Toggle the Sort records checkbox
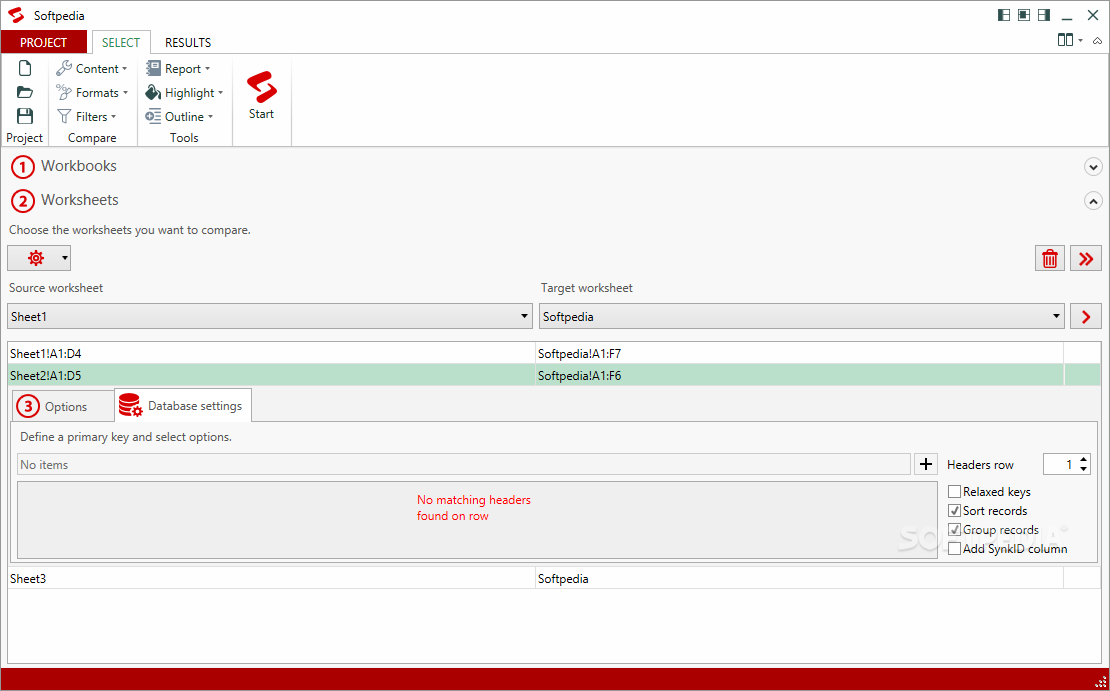Viewport: 1110px width, 691px height. click(954, 510)
